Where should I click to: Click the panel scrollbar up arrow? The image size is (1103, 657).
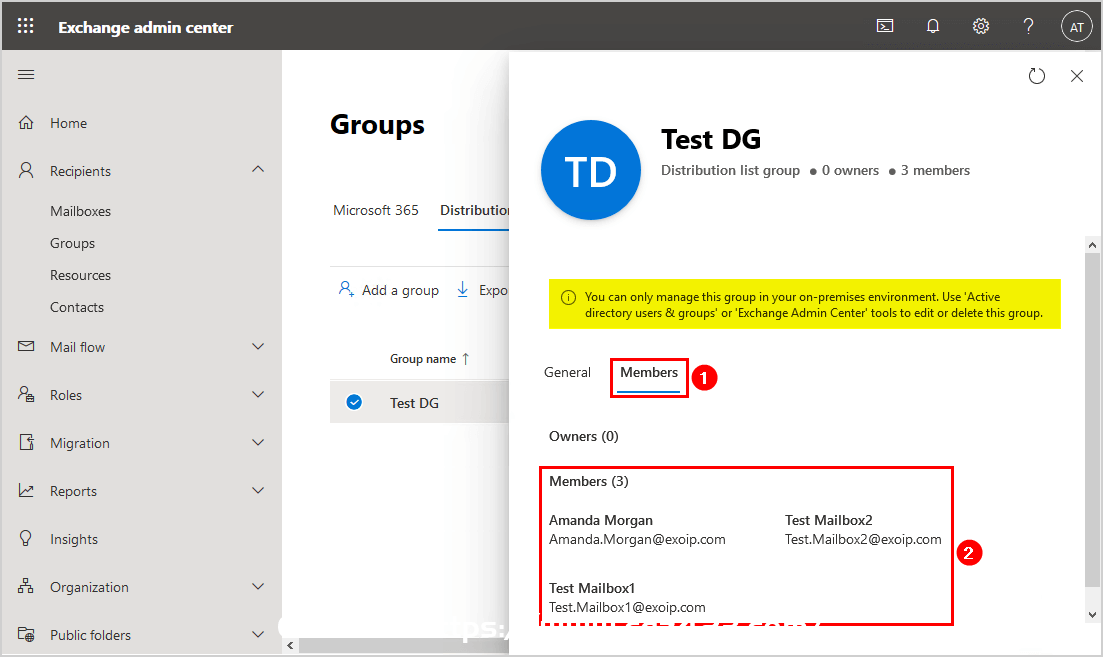[x=1092, y=245]
